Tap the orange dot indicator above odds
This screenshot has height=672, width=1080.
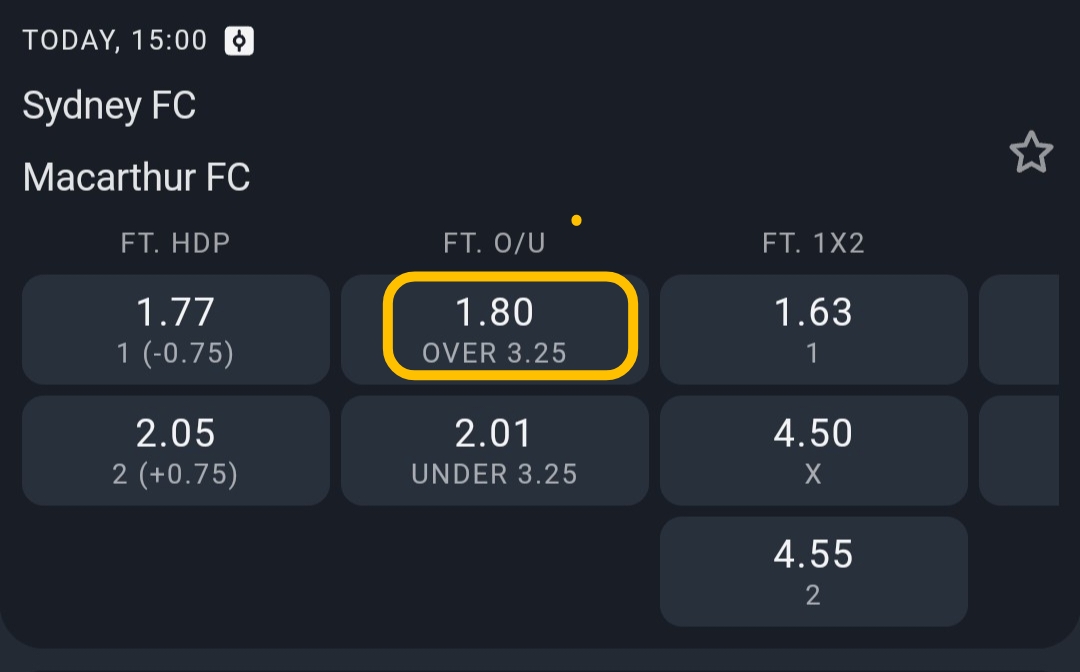pos(576,220)
